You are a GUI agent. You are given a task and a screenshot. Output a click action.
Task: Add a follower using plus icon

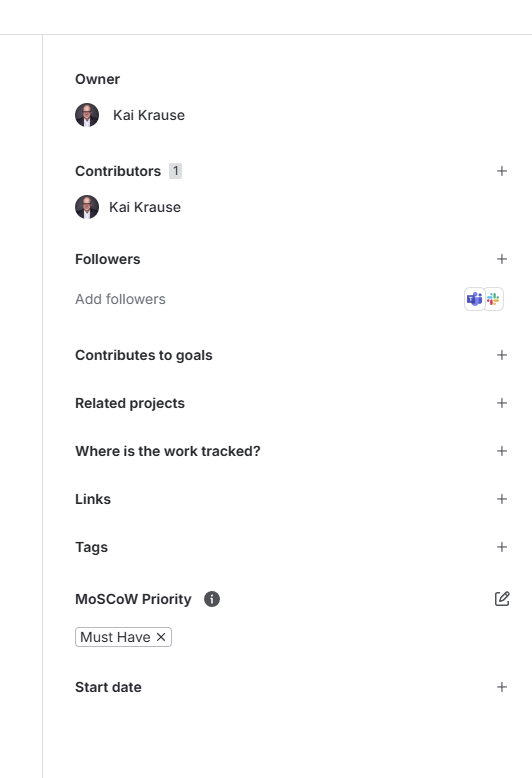pos(502,259)
